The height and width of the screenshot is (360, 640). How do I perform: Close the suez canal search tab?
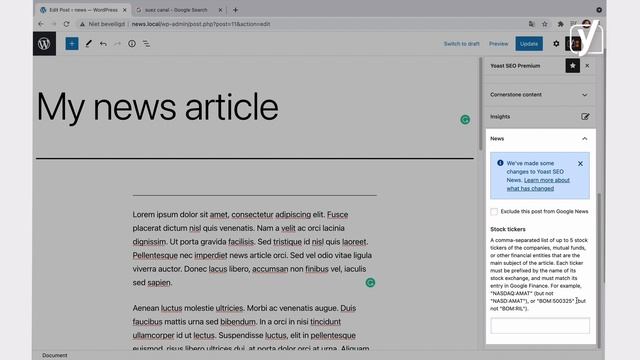tap(220, 10)
